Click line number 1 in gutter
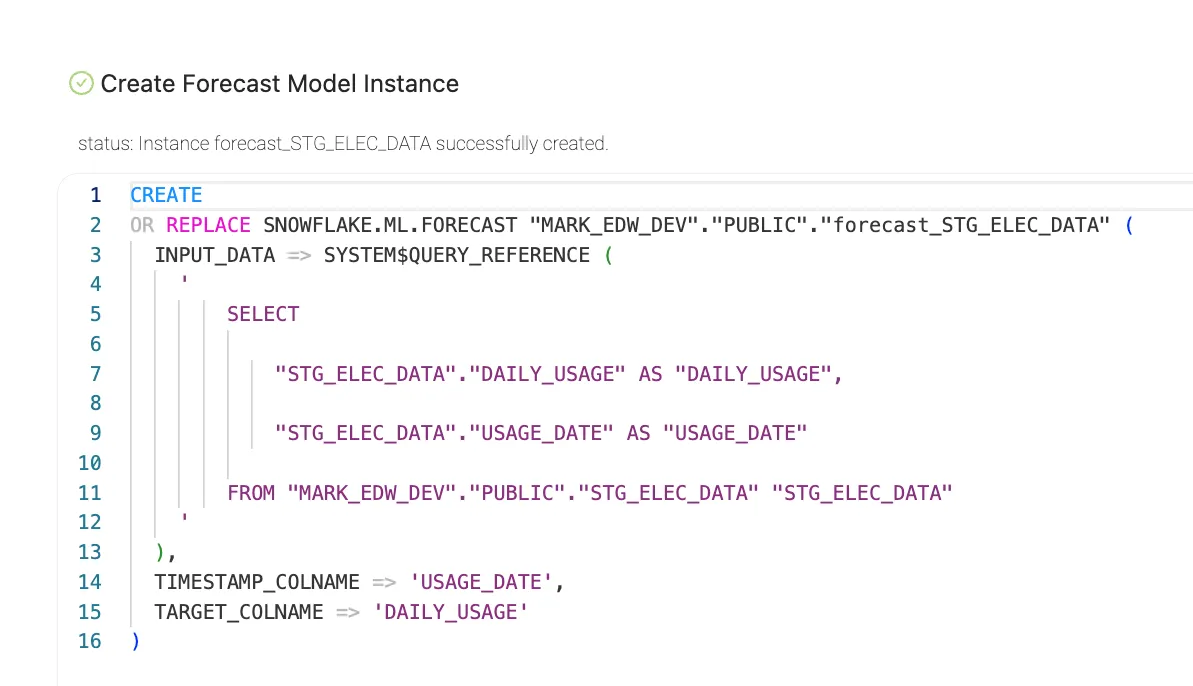The width and height of the screenshot is (1193, 686). [96, 195]
